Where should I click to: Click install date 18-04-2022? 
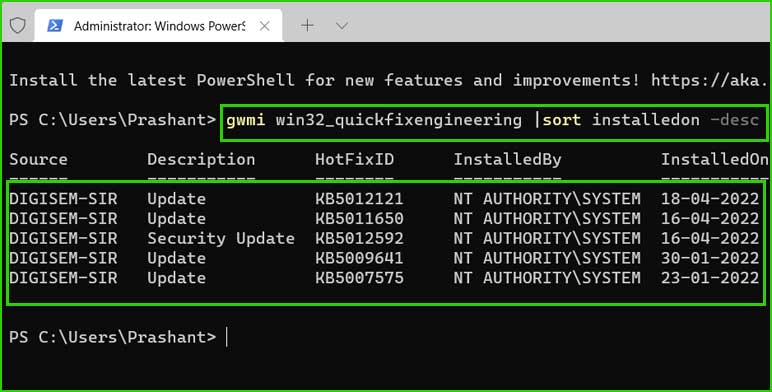point(709,199)
